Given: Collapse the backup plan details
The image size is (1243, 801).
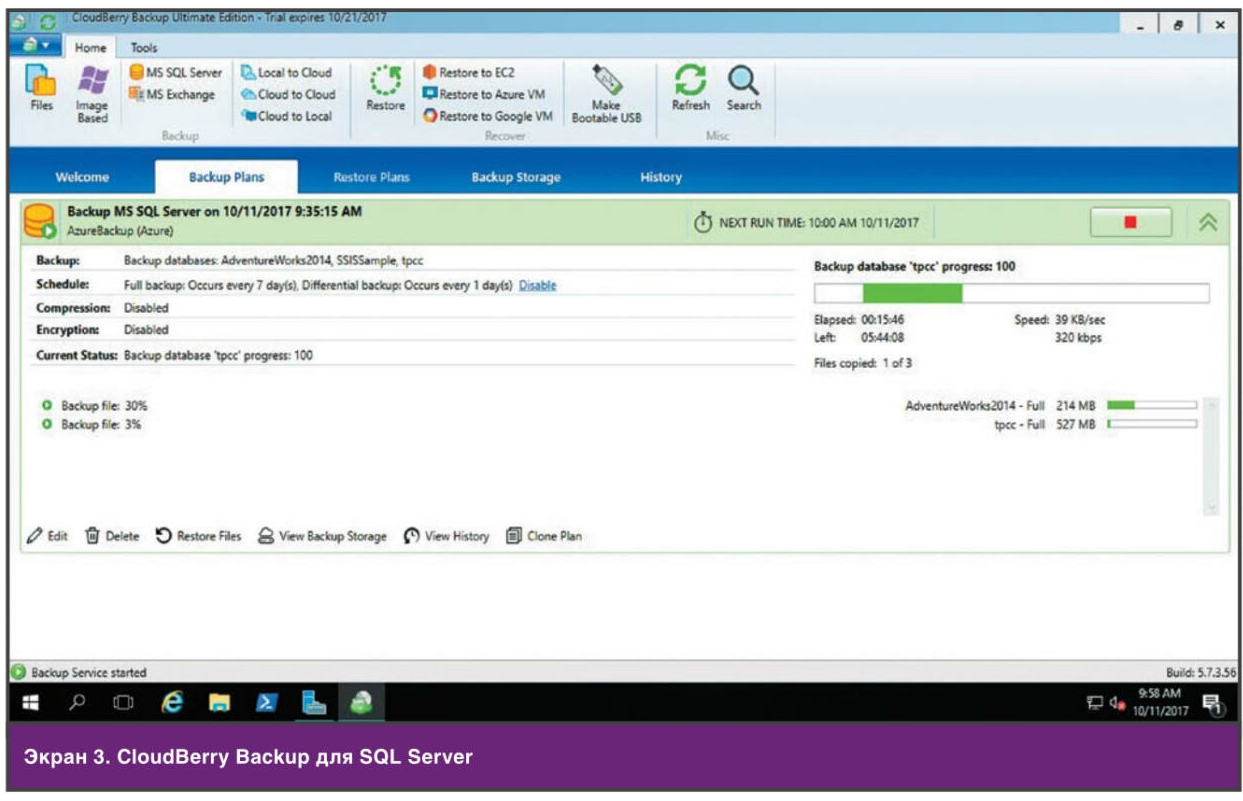Looking at the screenshot, I should [1206, 222].
